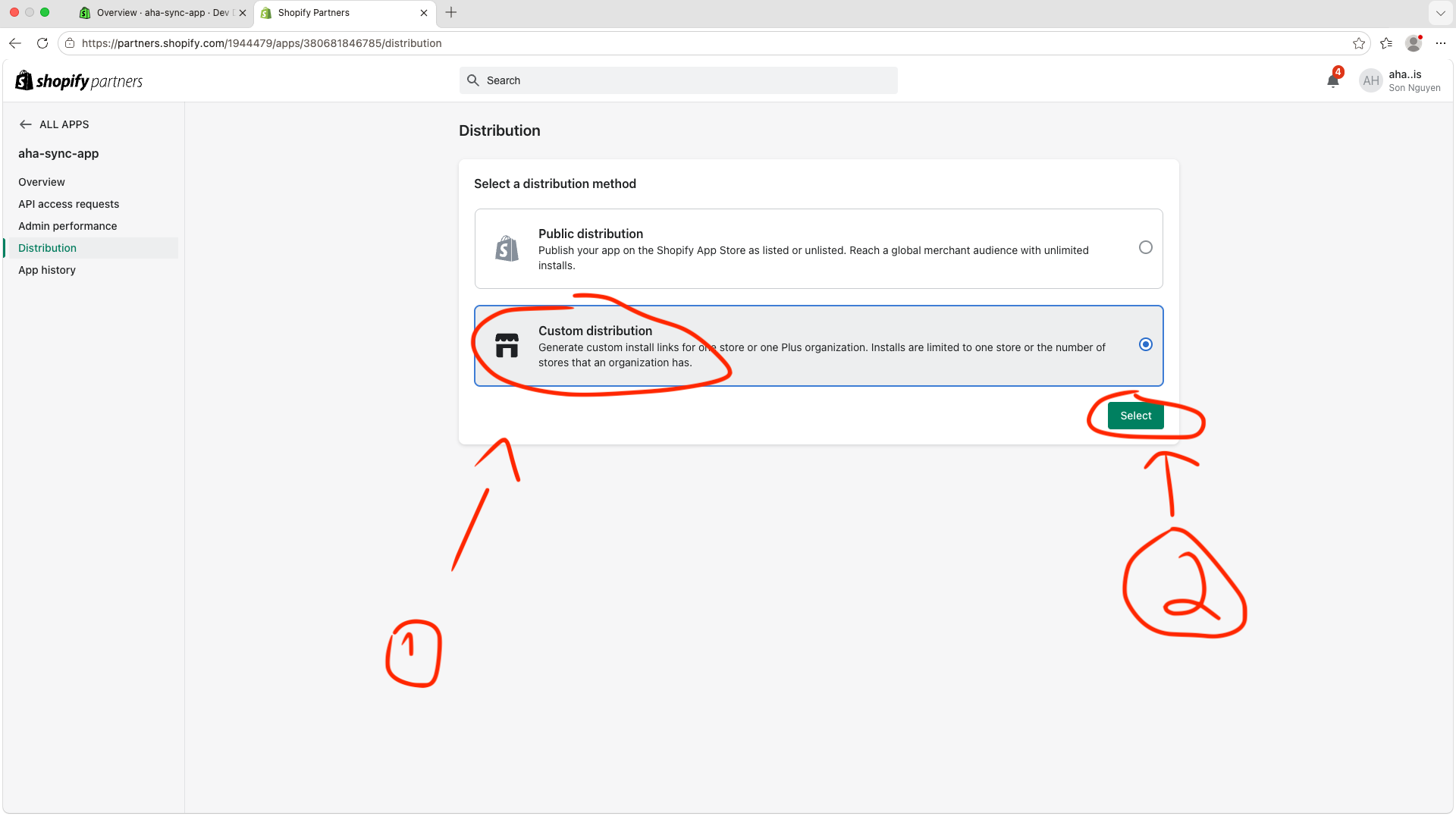This screenshot has height=816, width=1456.
Task: Click the browser profile icon
Action: (1414, 43)
